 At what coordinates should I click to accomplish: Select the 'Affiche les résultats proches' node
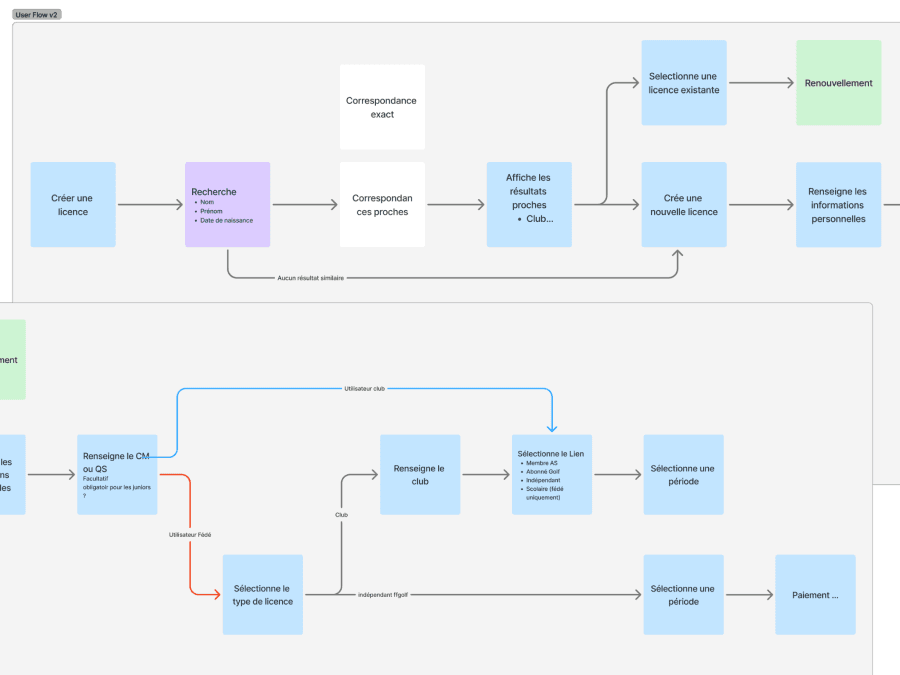coord(529,204)
